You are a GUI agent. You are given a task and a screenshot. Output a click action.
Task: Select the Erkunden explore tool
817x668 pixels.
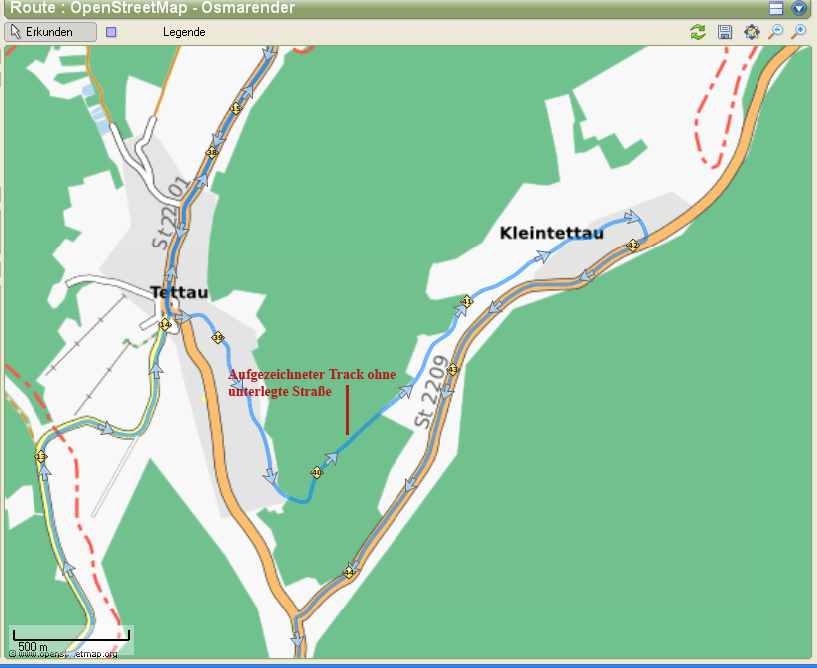[x=52, y=32]
